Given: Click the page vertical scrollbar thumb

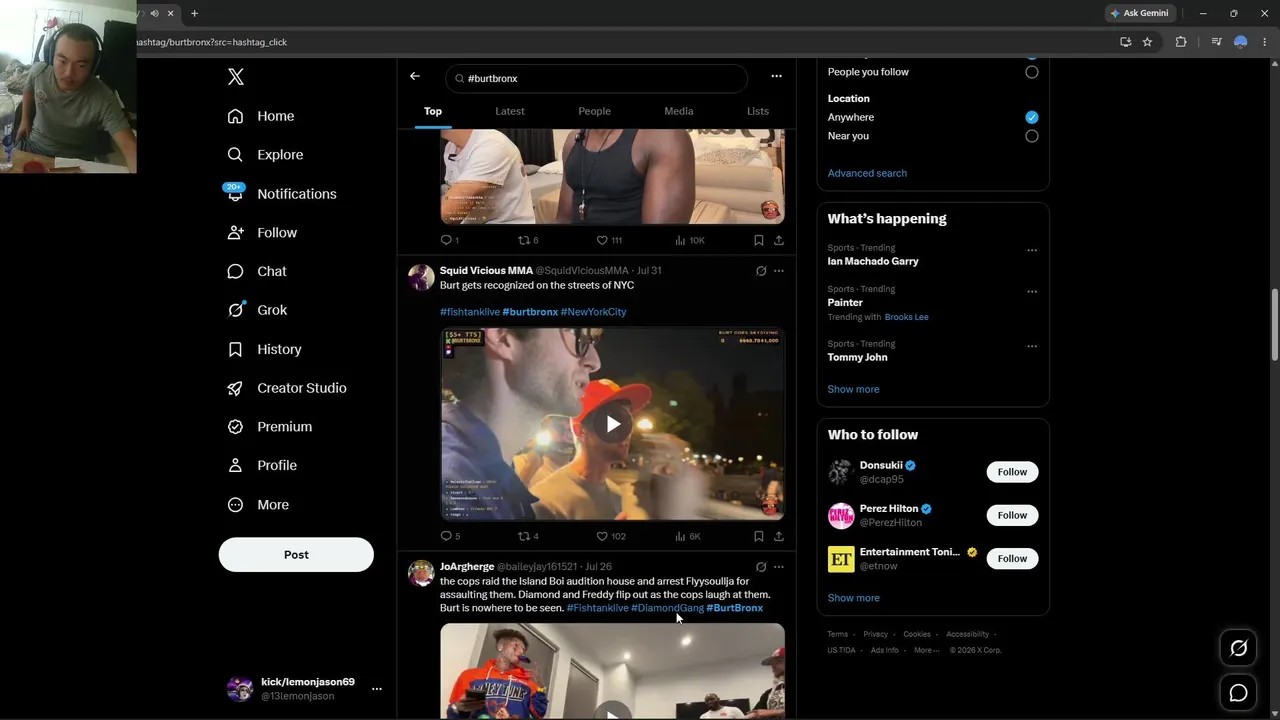Looking at the screenshot, I should pyautogui.click(x=1274, y=326).
